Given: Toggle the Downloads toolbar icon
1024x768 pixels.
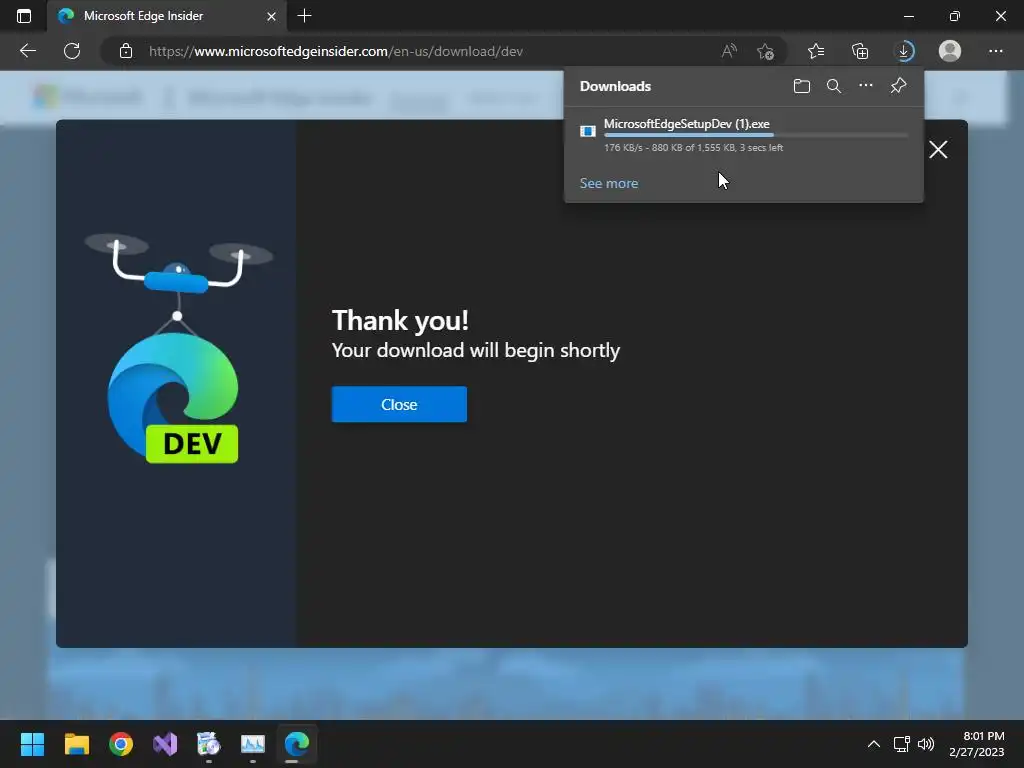Looking at the screenshot, I should pos(904,51).
